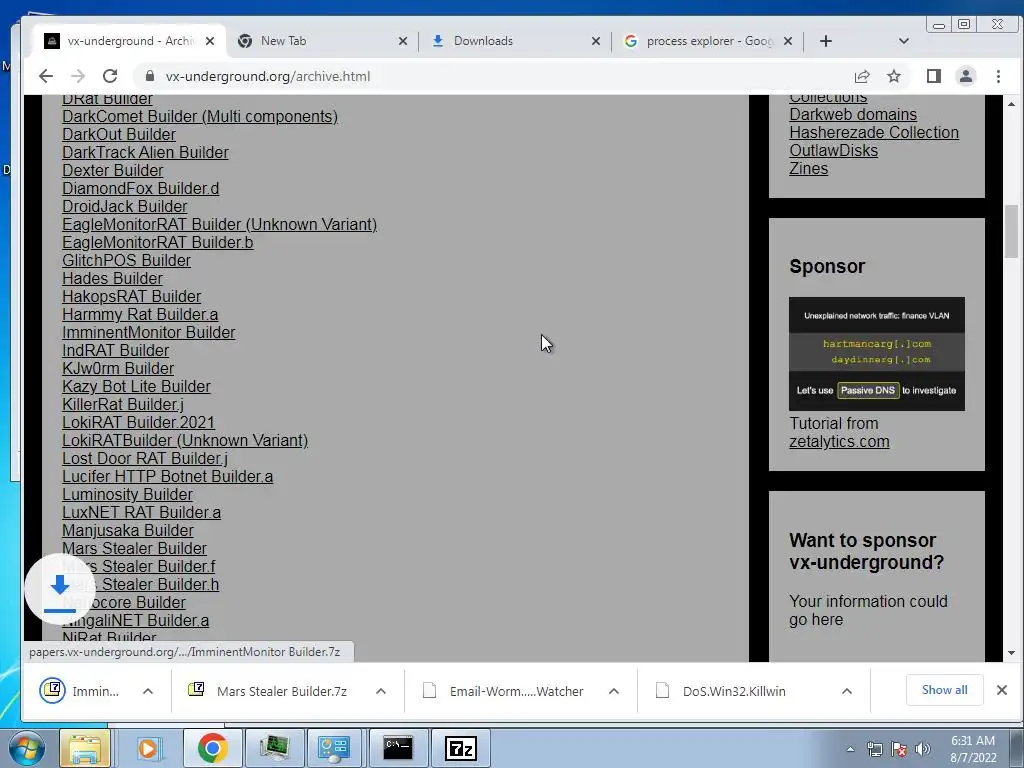
Task: Open the OutlawDisks sidebar link
Action: click(833, 151)
